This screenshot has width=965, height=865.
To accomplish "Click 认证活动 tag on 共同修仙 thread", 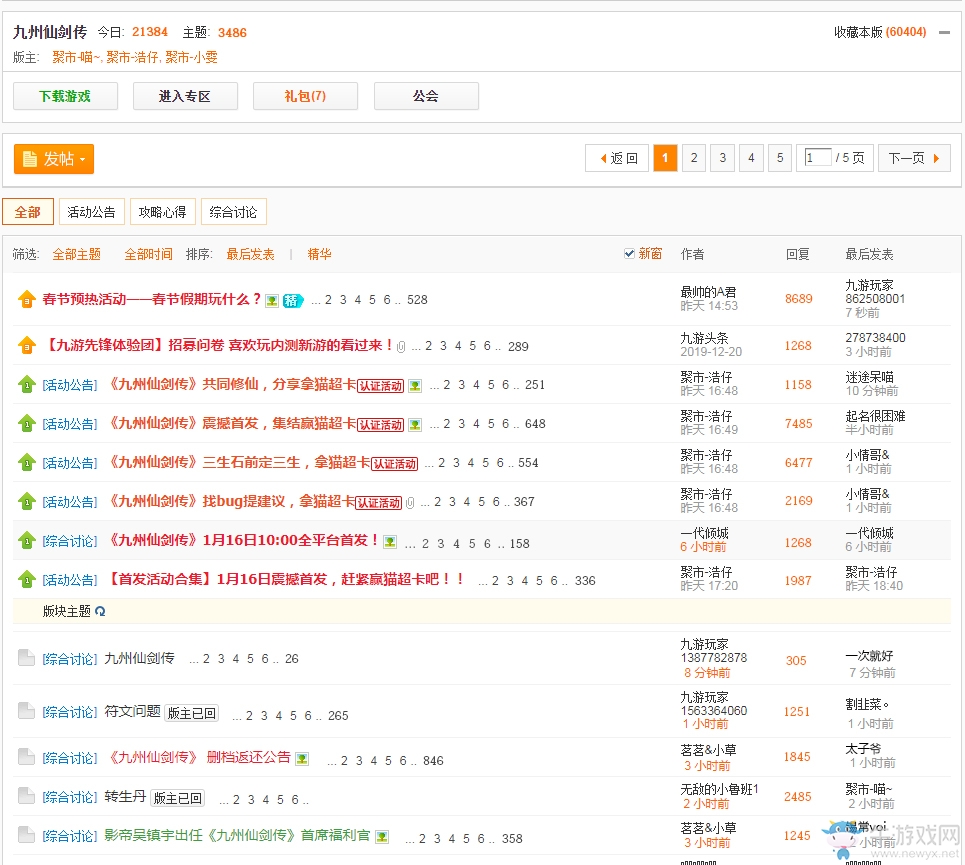I will tap(381, 386).
